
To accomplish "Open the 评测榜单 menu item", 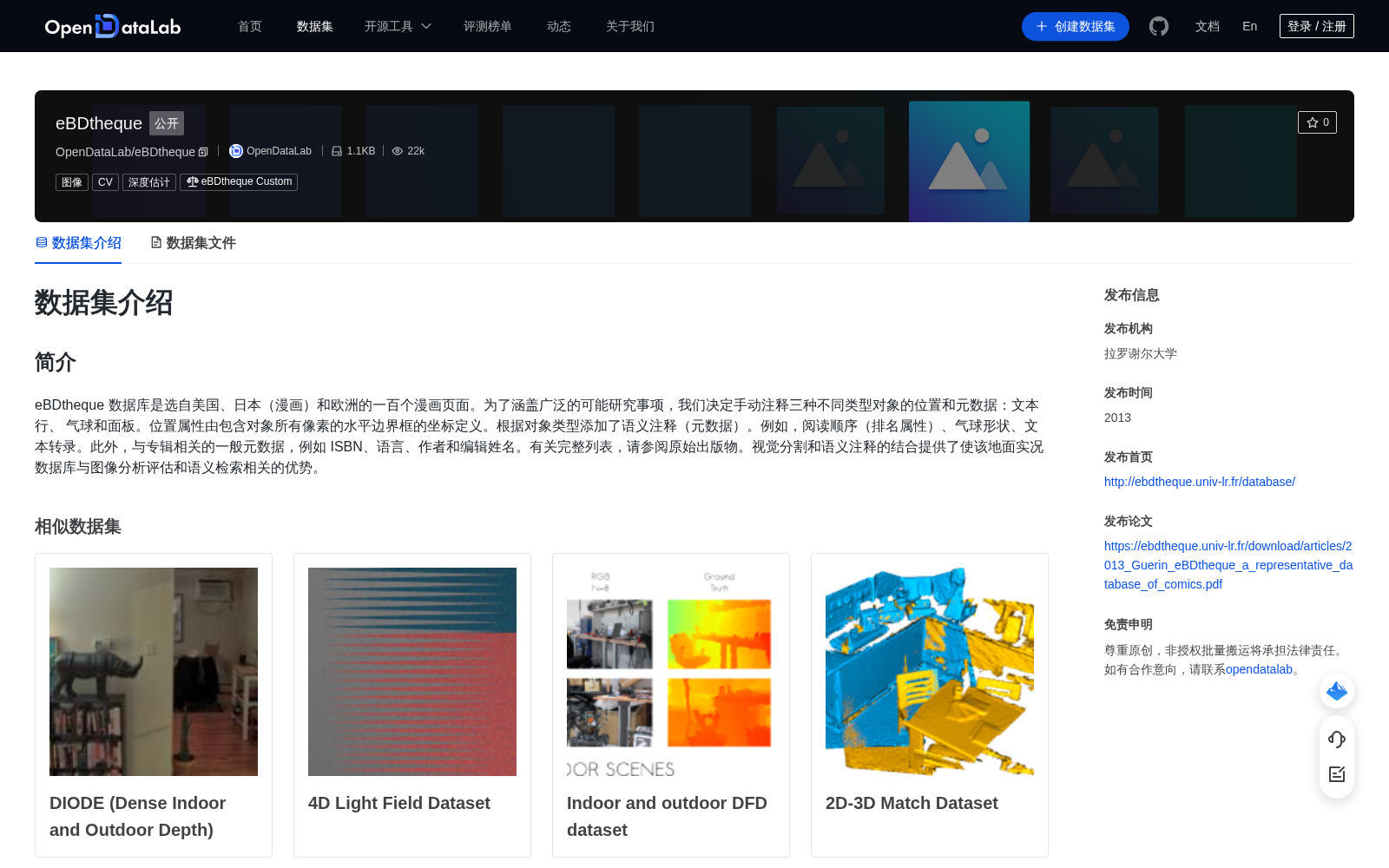I will pos(488,26).
